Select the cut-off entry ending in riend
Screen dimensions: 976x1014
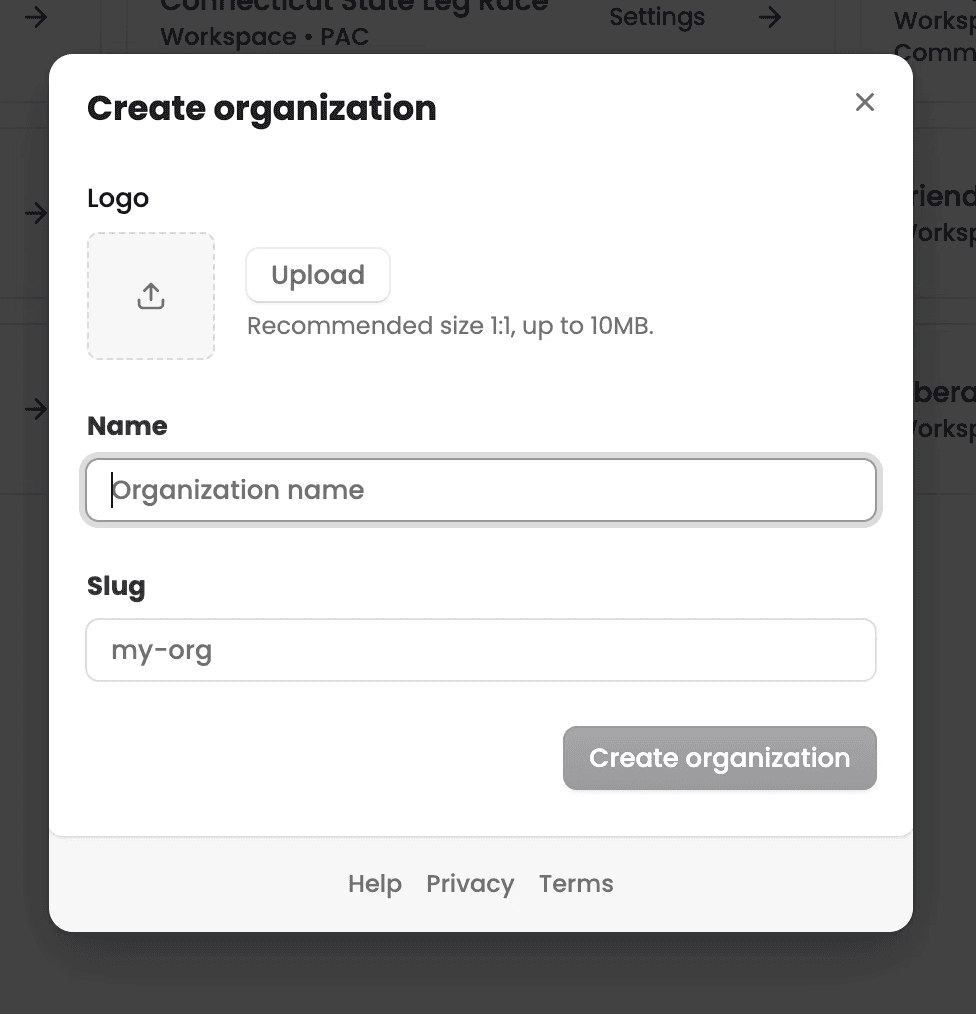point(942,213)
